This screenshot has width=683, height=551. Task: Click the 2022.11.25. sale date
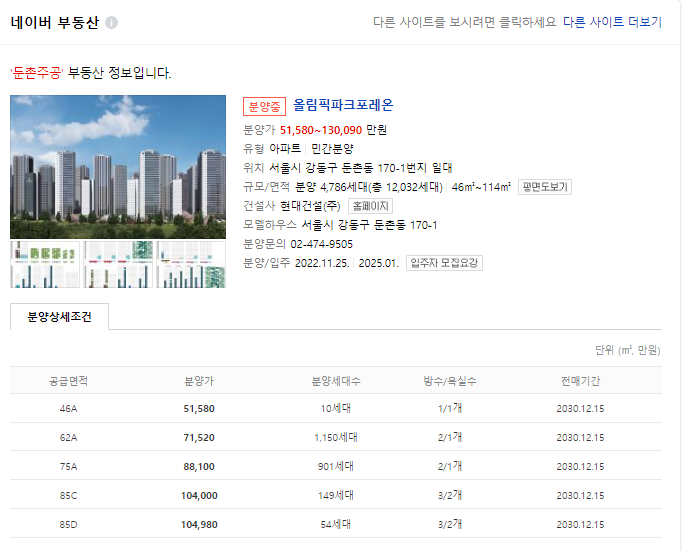[322, 264]
